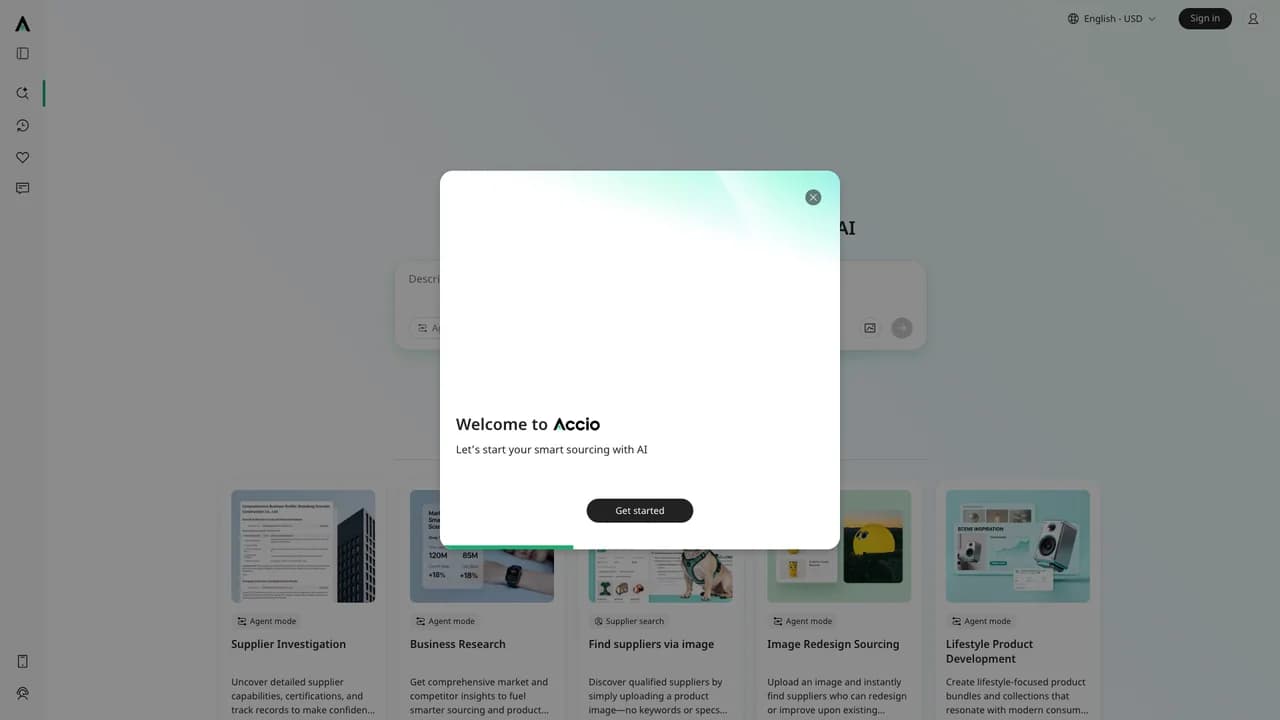Click the Supplier search tag
Viewport: 1280px width, 720px height.
point(629,621)
